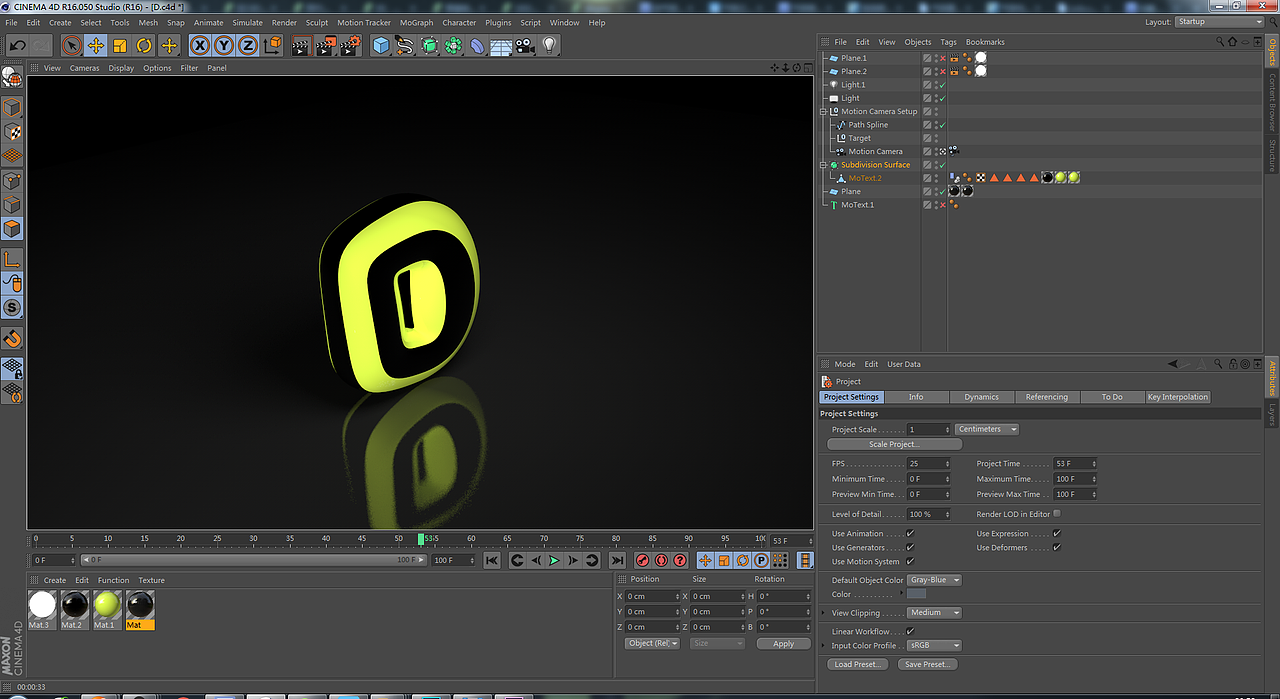Expand the View Clipping disclosure triangle
Screen dimensions: 1280x699
pyautogui.click(x=824, y=613)
